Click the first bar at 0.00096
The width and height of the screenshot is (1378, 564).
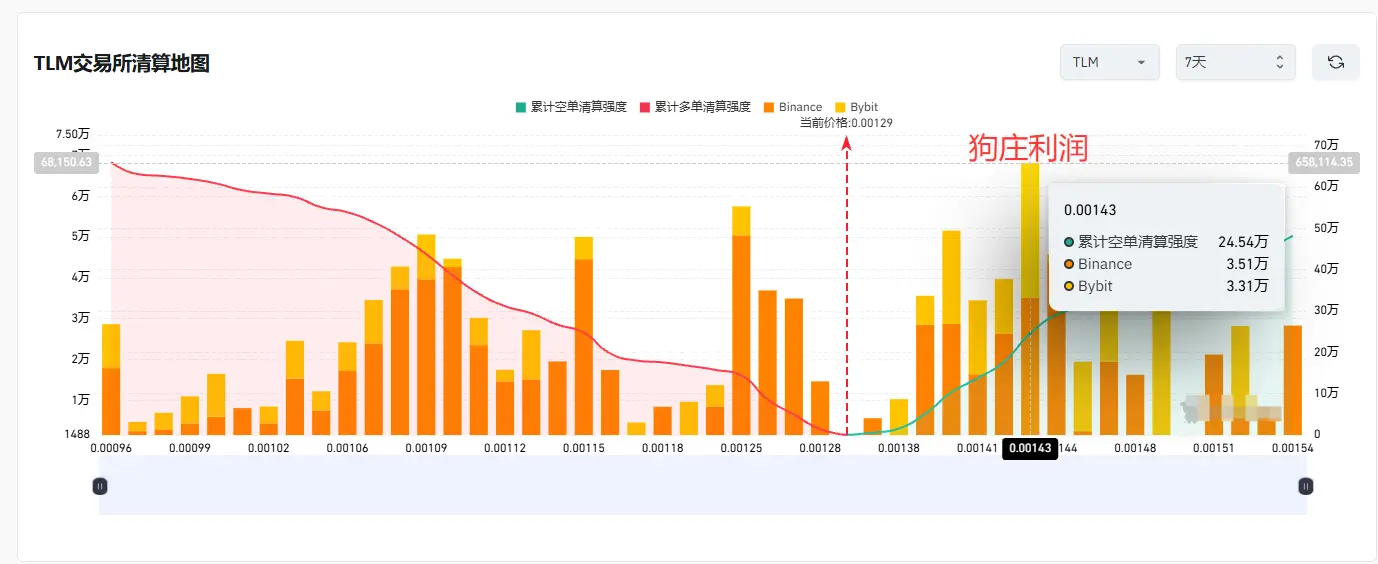[111, 380]
